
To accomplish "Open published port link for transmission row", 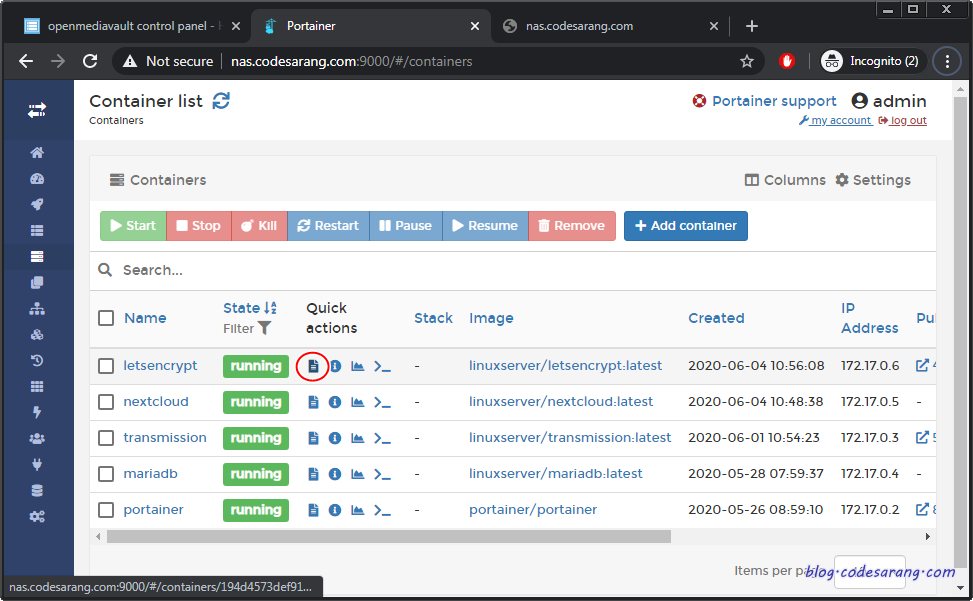I will click(x=923, y=437).
